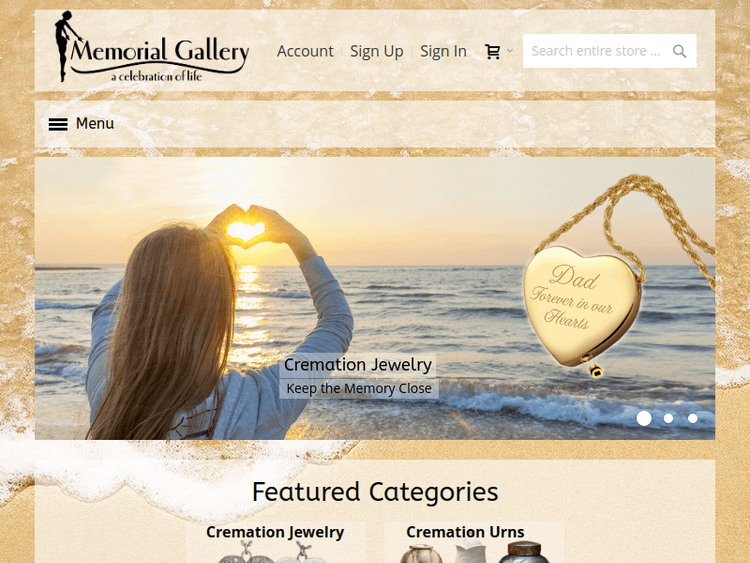Image resolution: width=750 pixels, height=563 pixels.
Task: Go to Account page
Action: coord(305,51)
